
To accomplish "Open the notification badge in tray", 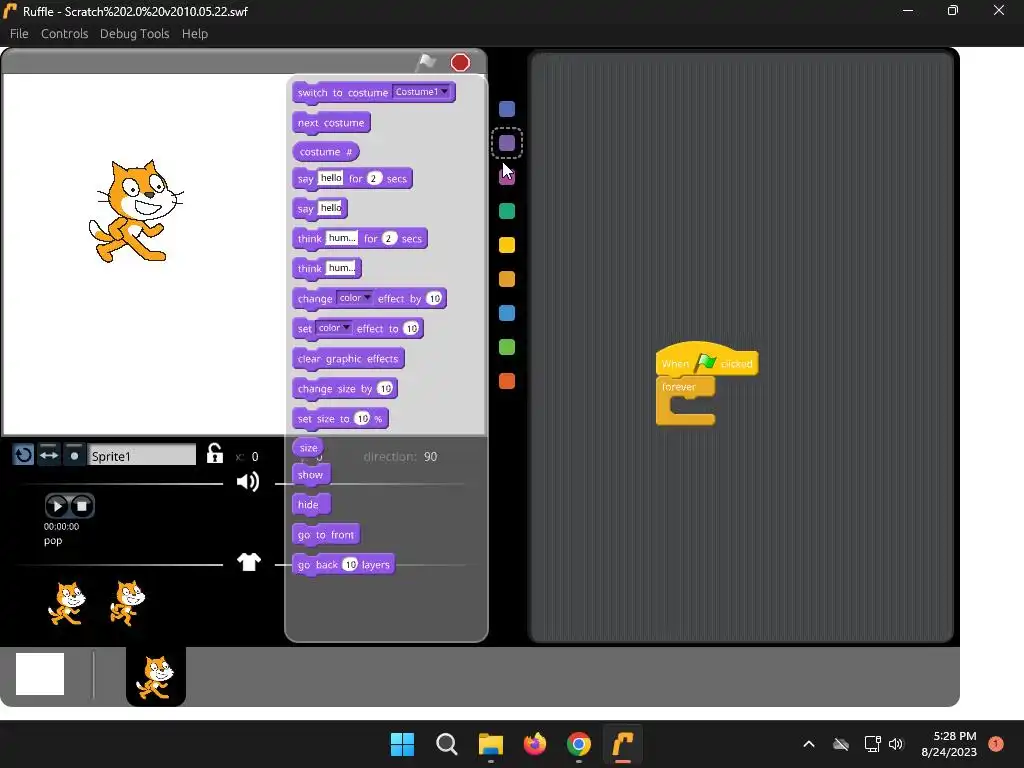I will [996, 743].
